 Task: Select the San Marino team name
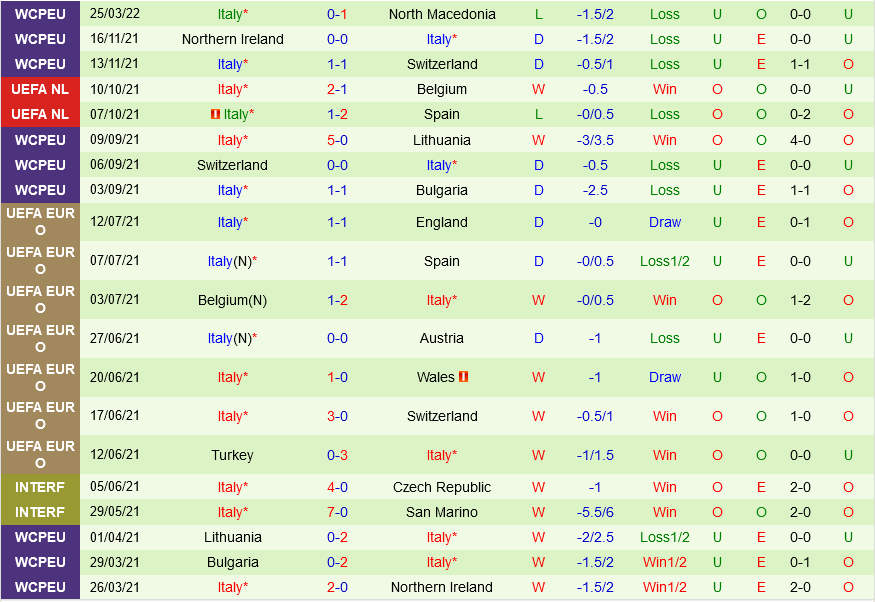[442, 512]
